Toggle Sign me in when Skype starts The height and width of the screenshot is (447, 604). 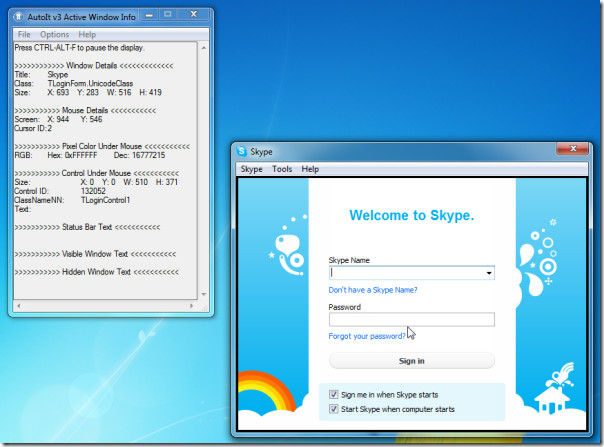(334, 395)
